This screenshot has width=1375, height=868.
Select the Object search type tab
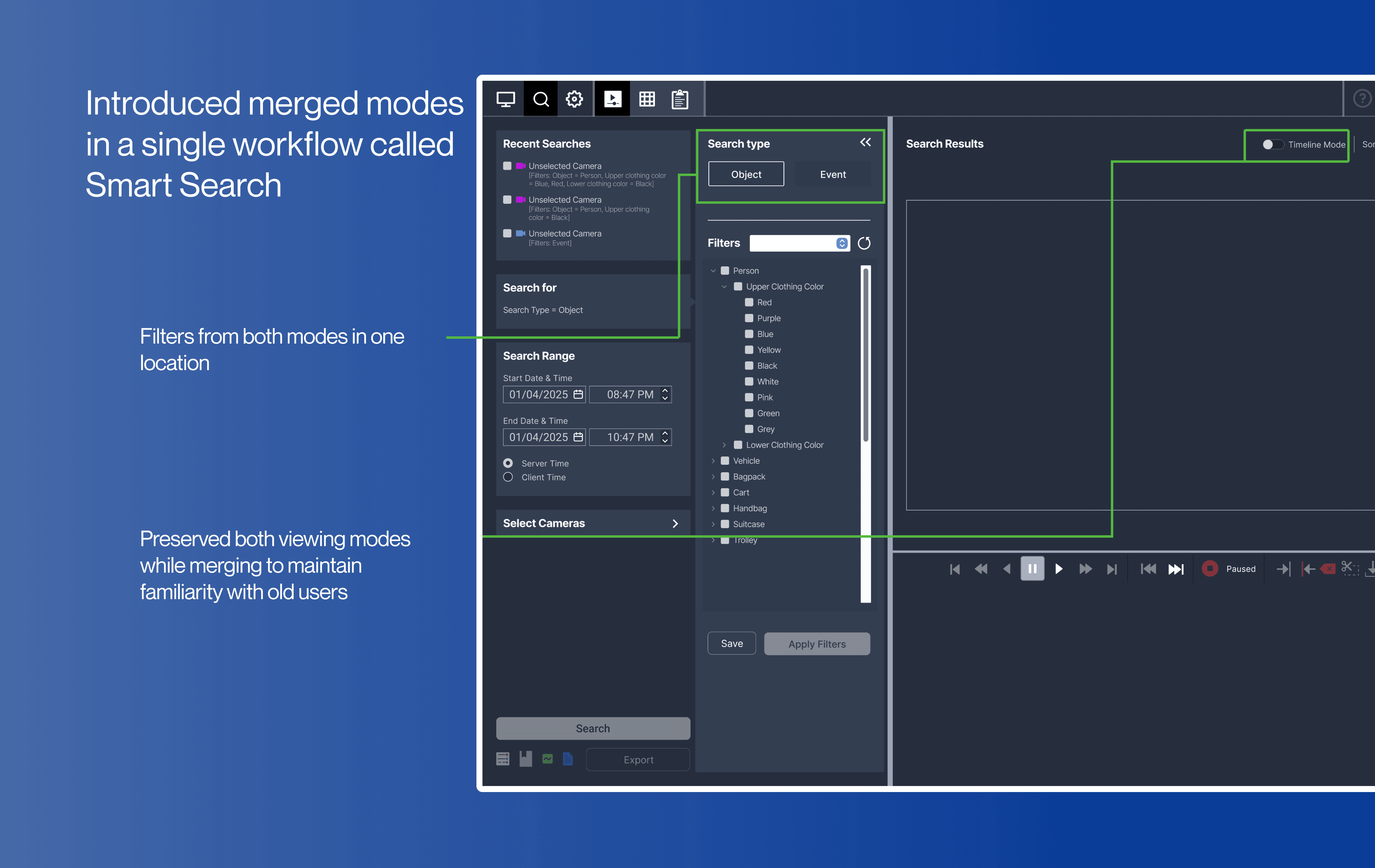pos(746,175)
